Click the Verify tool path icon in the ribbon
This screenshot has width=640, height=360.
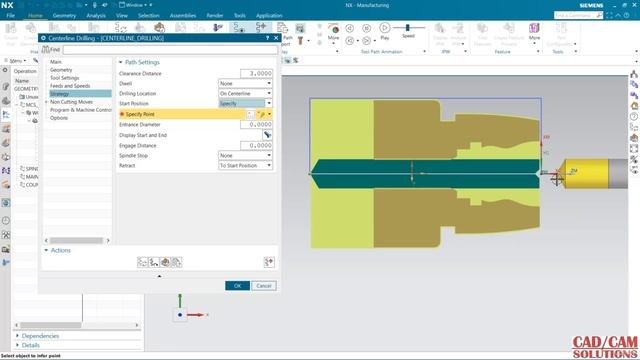tap(300, 28)
